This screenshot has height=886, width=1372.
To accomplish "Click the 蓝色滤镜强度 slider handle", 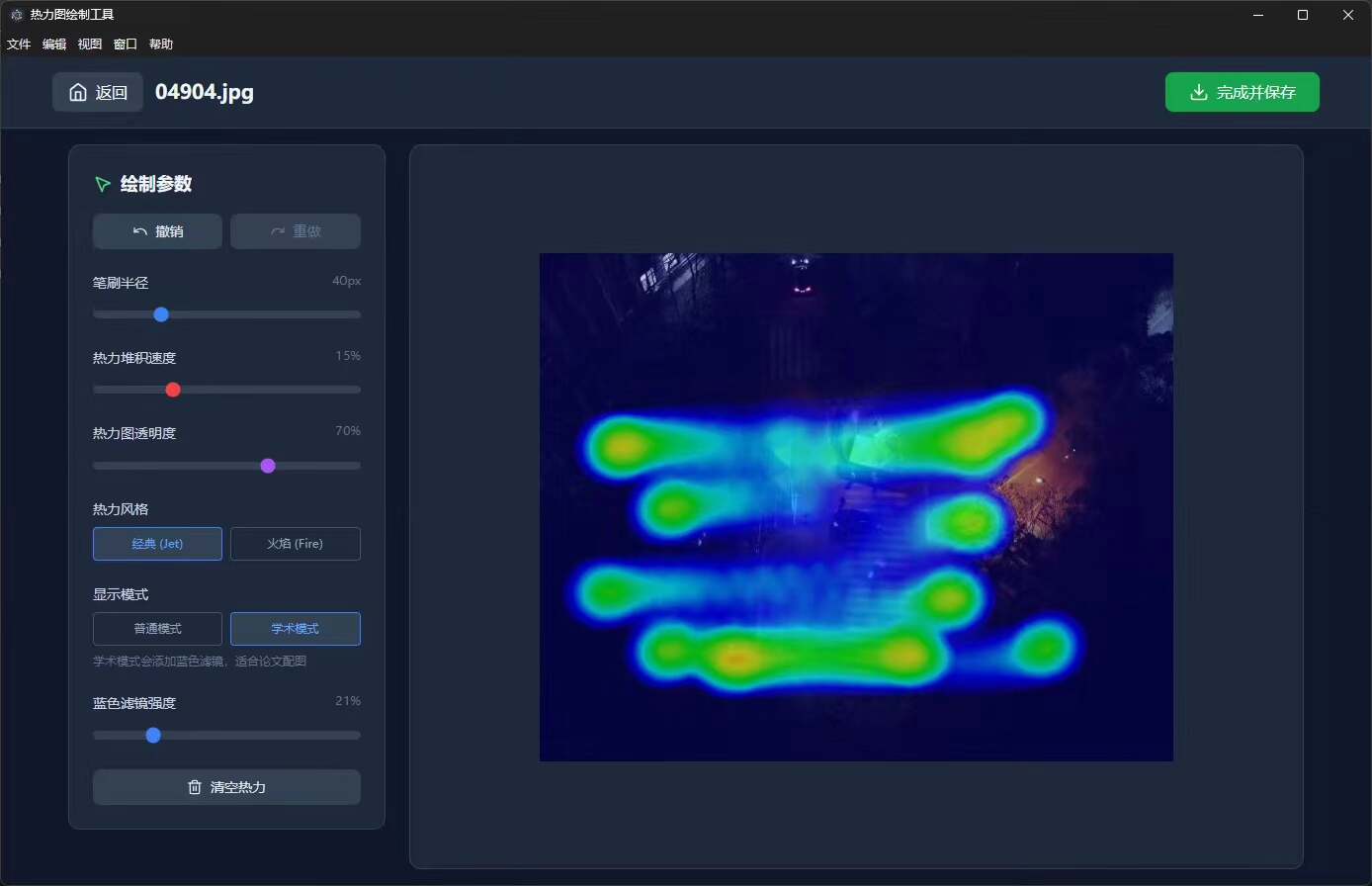I will (x=153, y=735).
